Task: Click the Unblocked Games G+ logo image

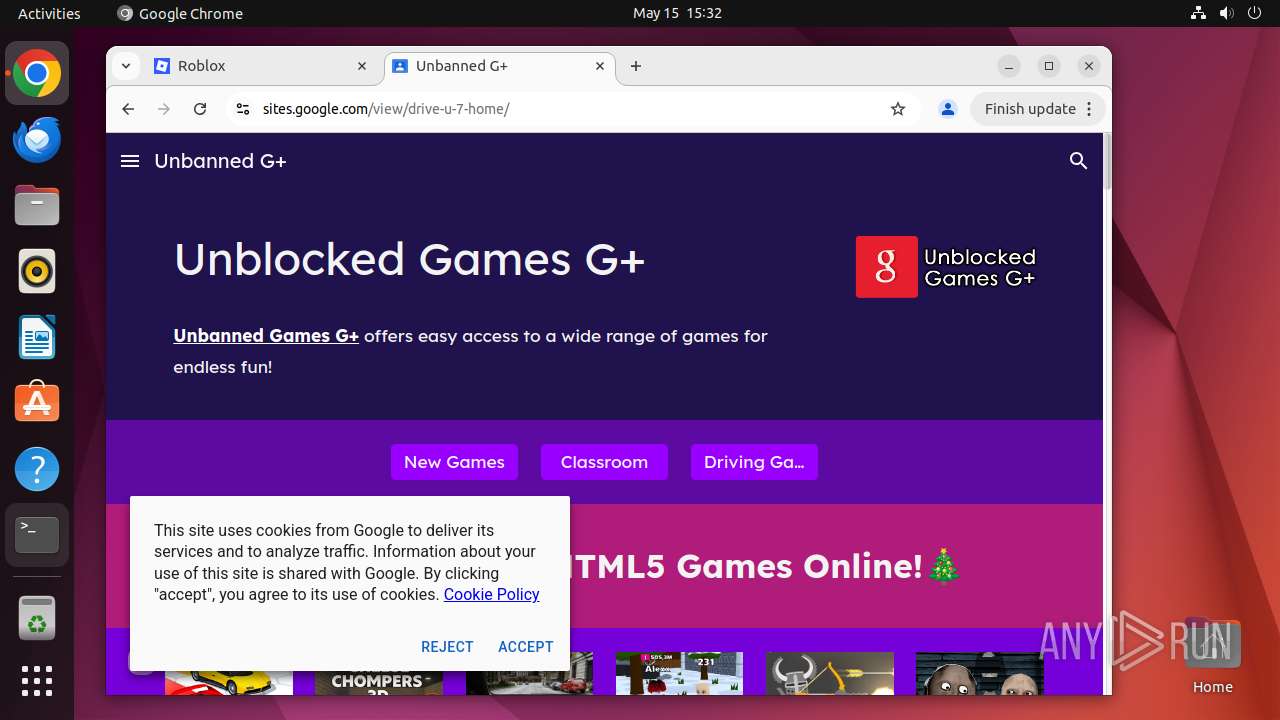Action: point(946,267)
